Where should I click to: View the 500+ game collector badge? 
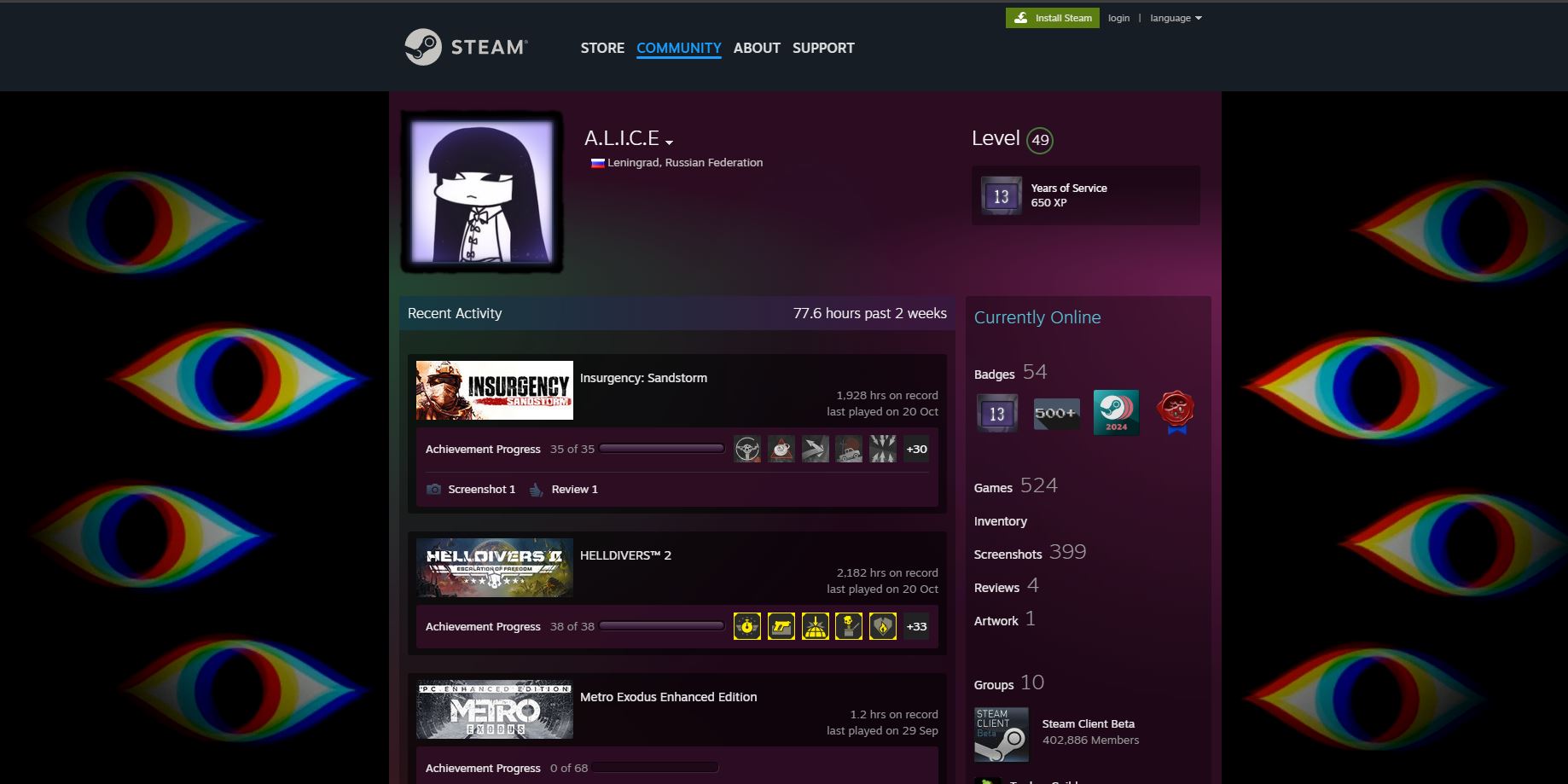click(x=1056, y=413)
